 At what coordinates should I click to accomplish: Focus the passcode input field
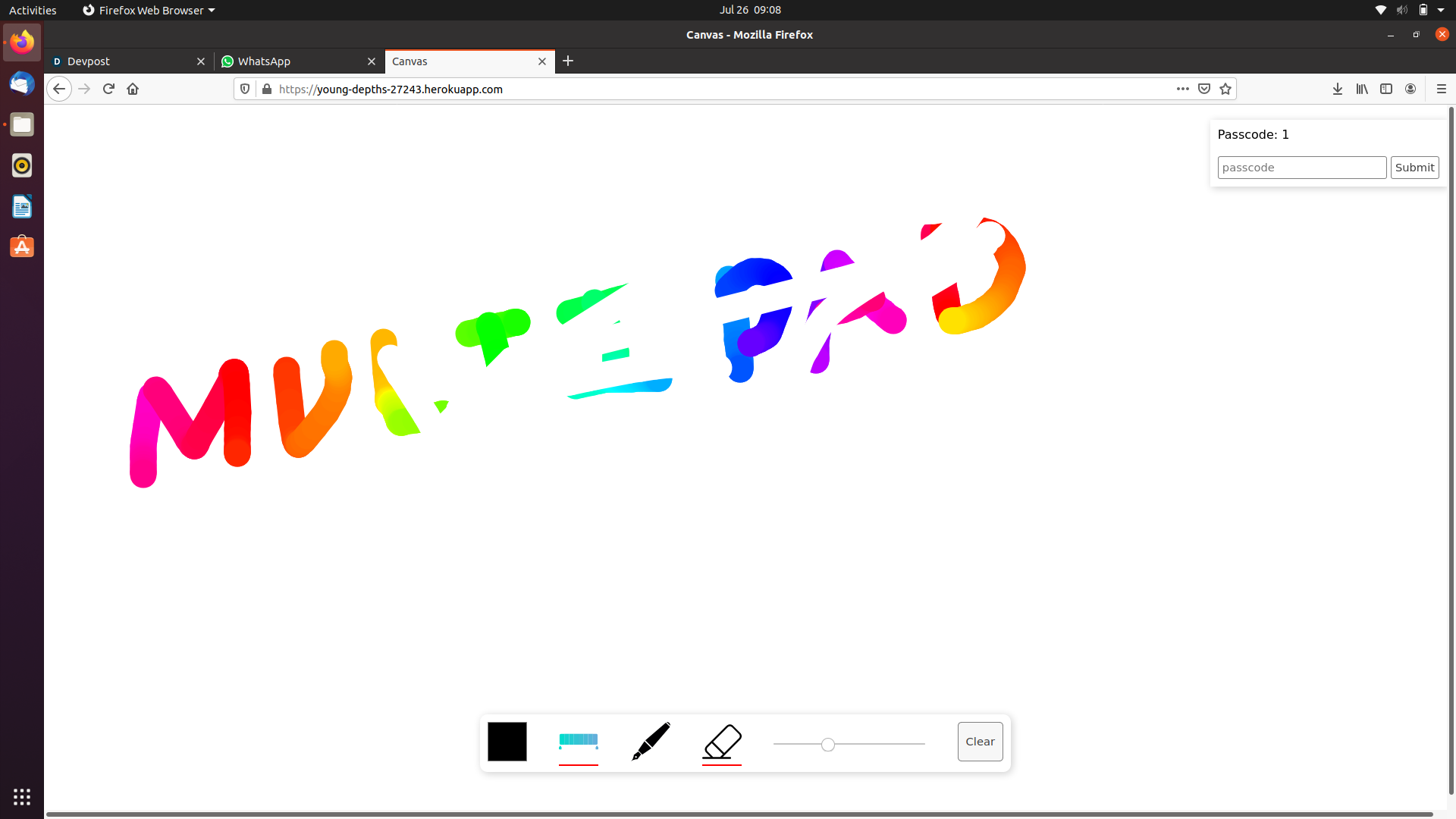(x=1301, y=168)
